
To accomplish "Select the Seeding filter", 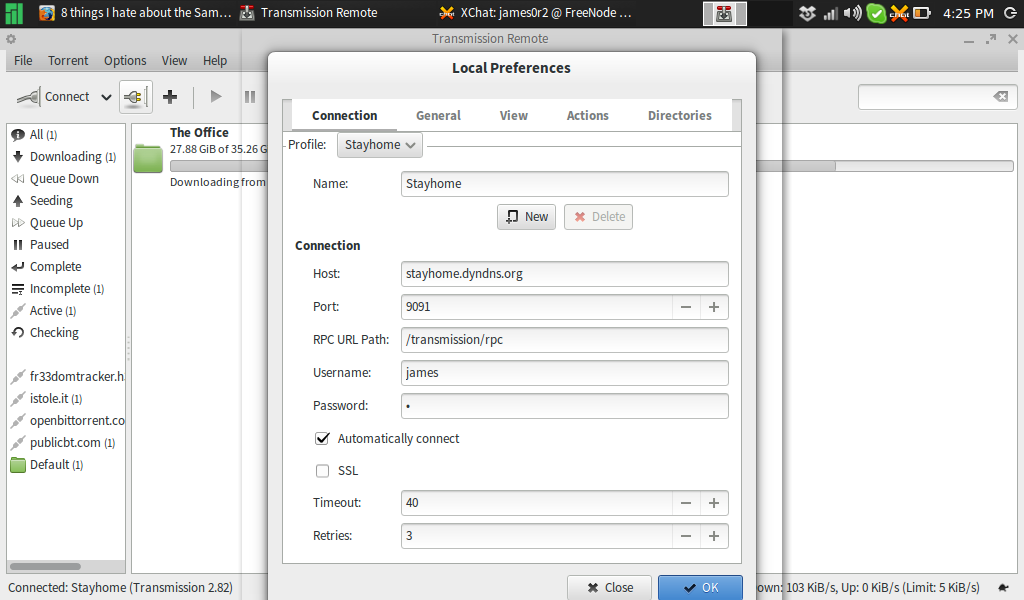I will point(42,201).
